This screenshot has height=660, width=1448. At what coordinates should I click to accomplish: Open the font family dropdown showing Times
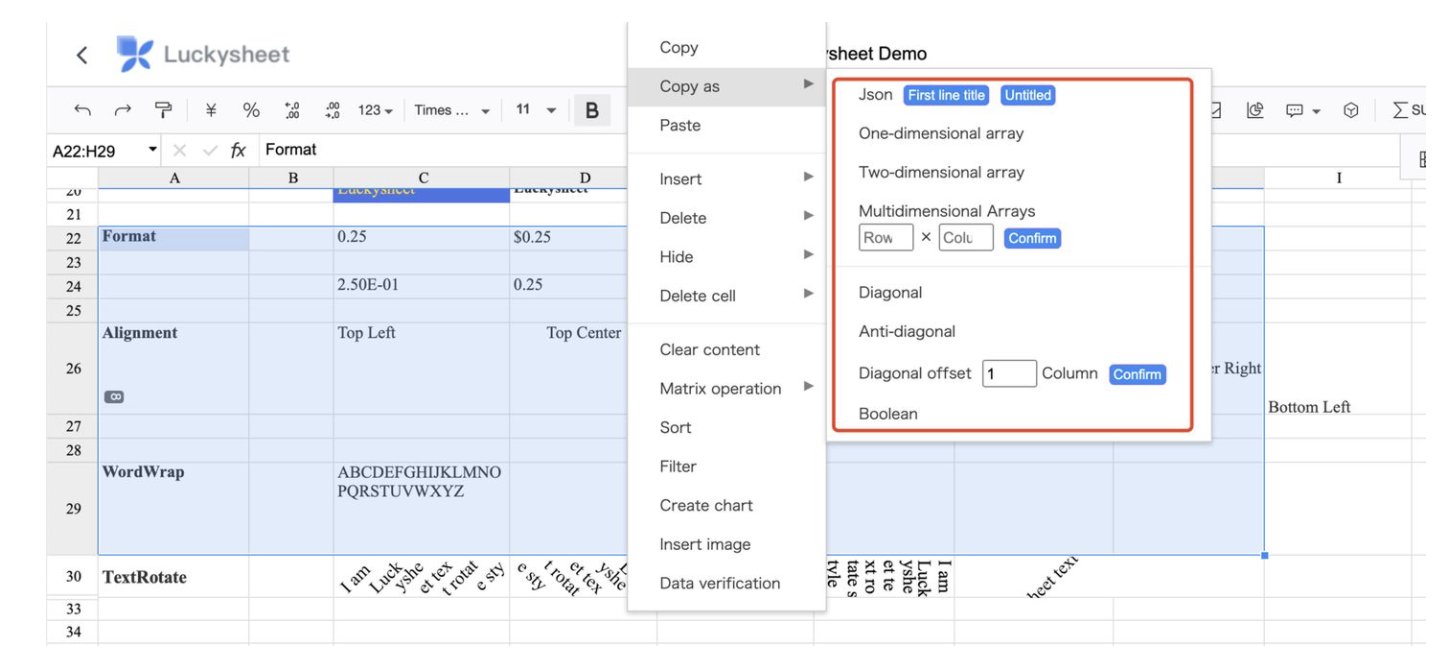tap(450, 110)
